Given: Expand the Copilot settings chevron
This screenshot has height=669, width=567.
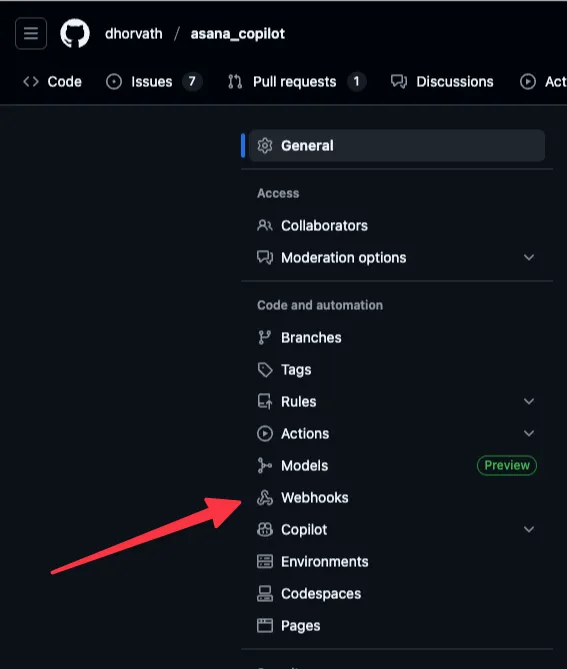Looking at the screenshot, I should coord(529,529).
